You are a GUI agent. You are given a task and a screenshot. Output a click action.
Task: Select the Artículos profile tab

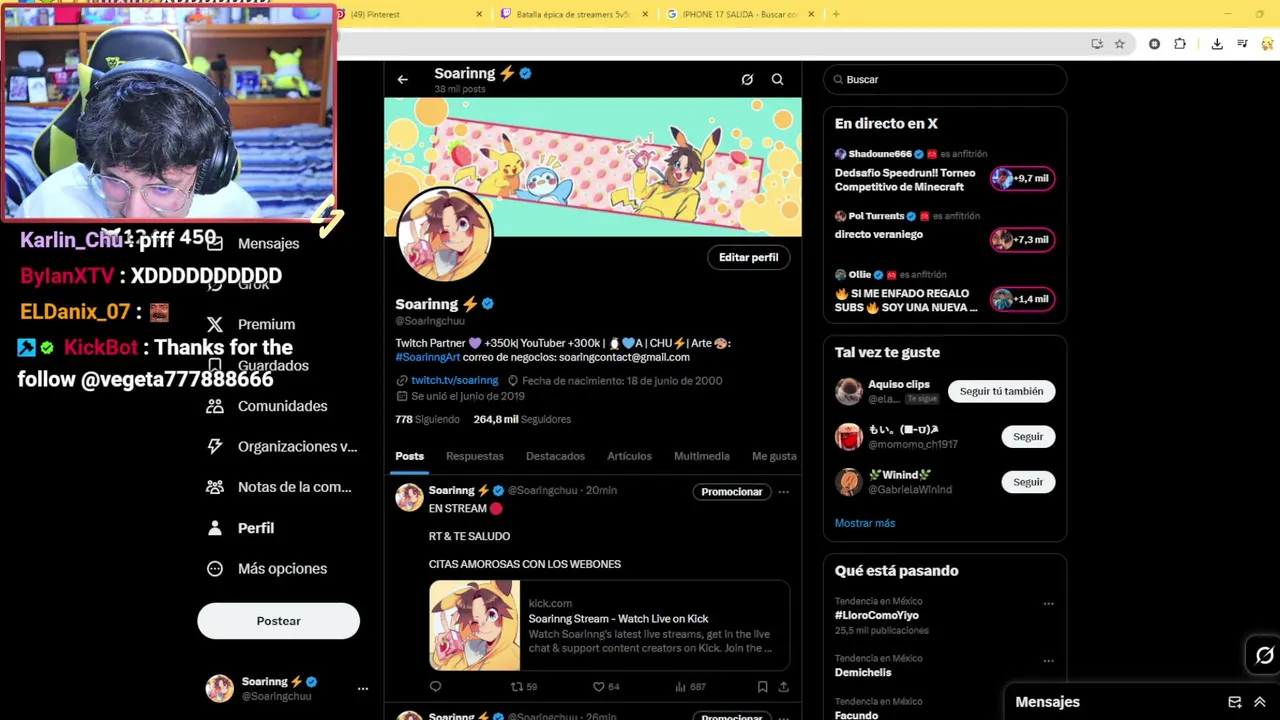(x=629, y=457)
